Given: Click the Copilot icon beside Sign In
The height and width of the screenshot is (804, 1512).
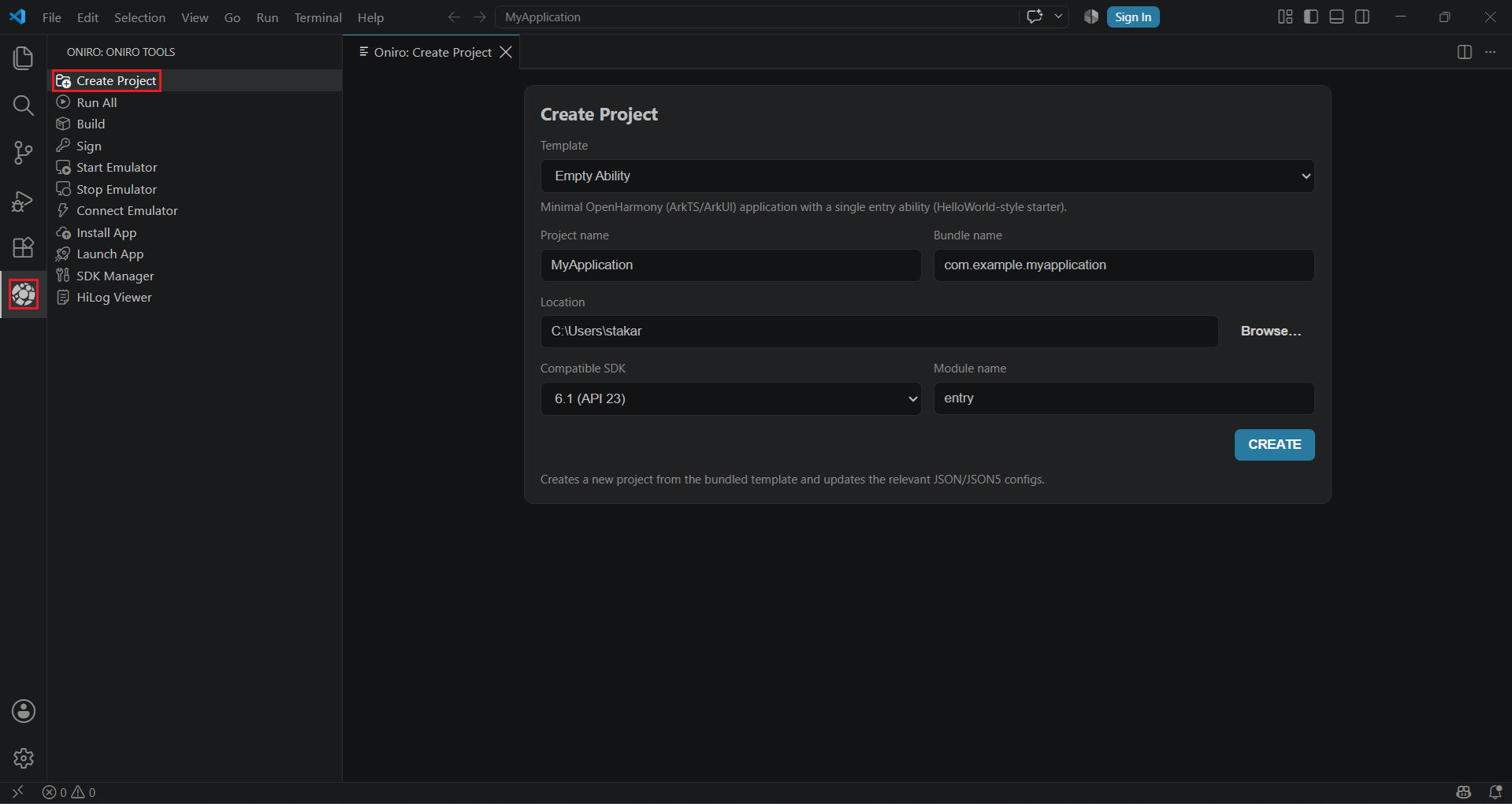Looking at the screenshot, I should [x=1091, y=17].
